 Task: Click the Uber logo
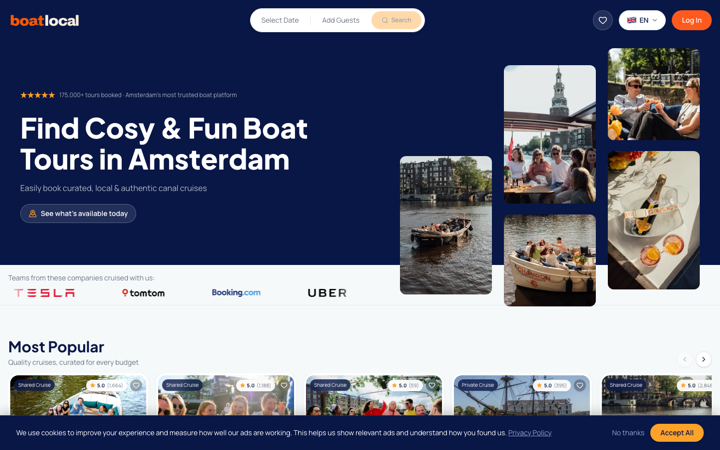pyautogui.click(x=327, y=293)
